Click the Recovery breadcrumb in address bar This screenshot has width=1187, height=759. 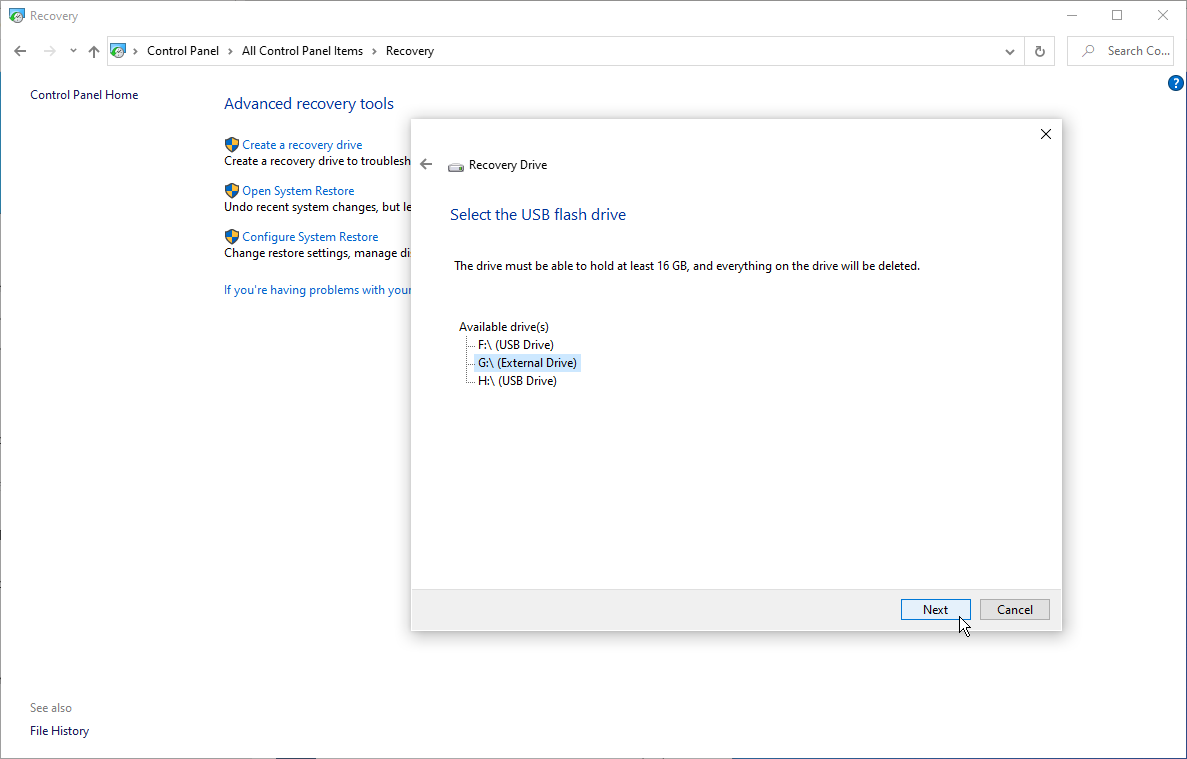click(410, 51)
